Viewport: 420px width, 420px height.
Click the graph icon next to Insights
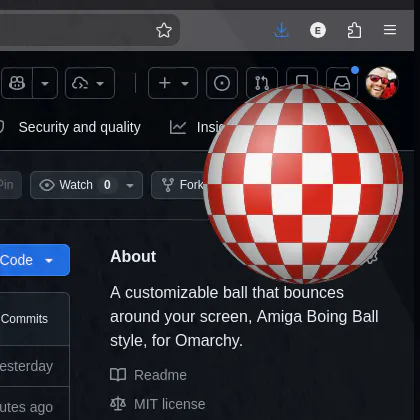click(x=178, y=127)
